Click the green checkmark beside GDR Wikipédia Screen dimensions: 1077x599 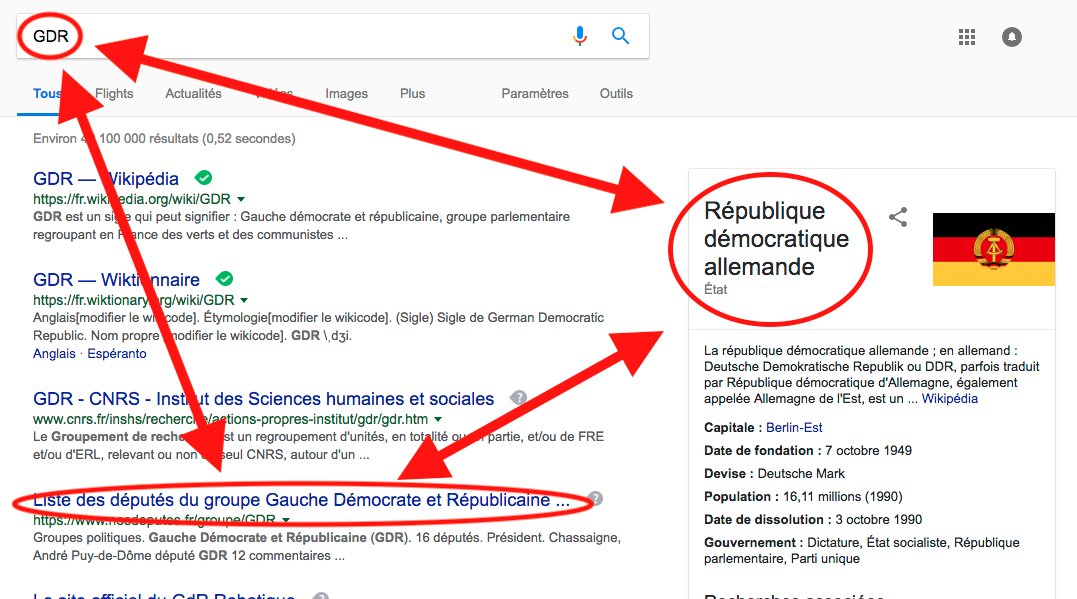pyautogui.click(x=203, y=178)
